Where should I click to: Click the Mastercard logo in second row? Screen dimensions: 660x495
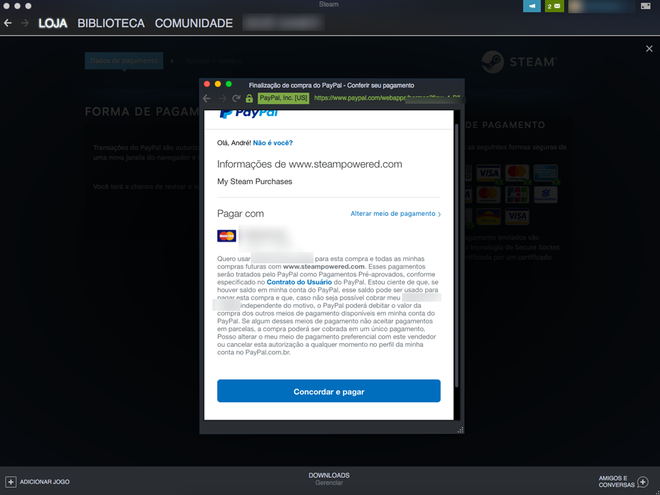[488, 194]
